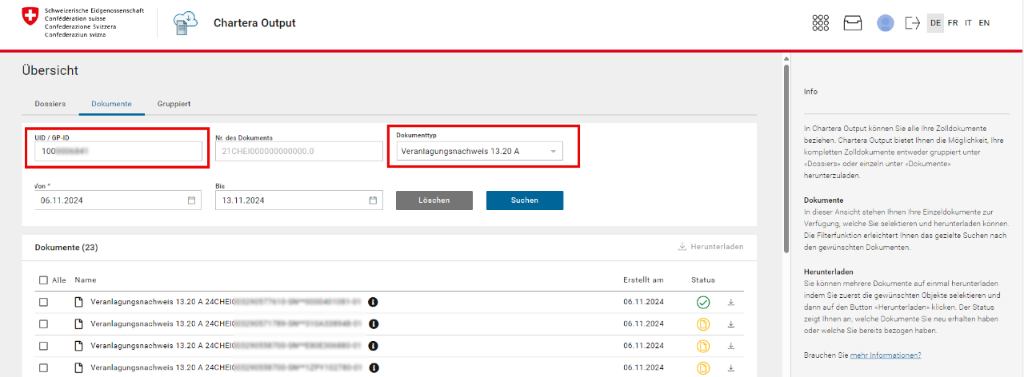Click file icon of the green-check status document
Image resolution: width=1024 pixels, height=377 pixels.
[x=78, y=303]
